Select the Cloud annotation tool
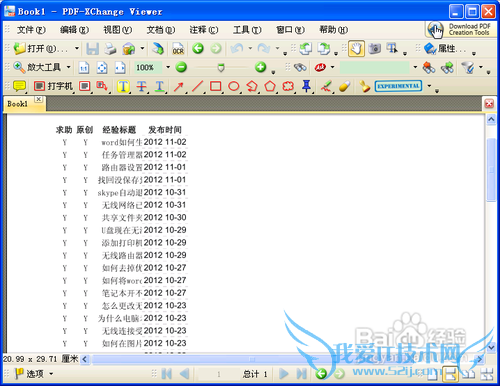500x386 pixels. tap(288, 86)
